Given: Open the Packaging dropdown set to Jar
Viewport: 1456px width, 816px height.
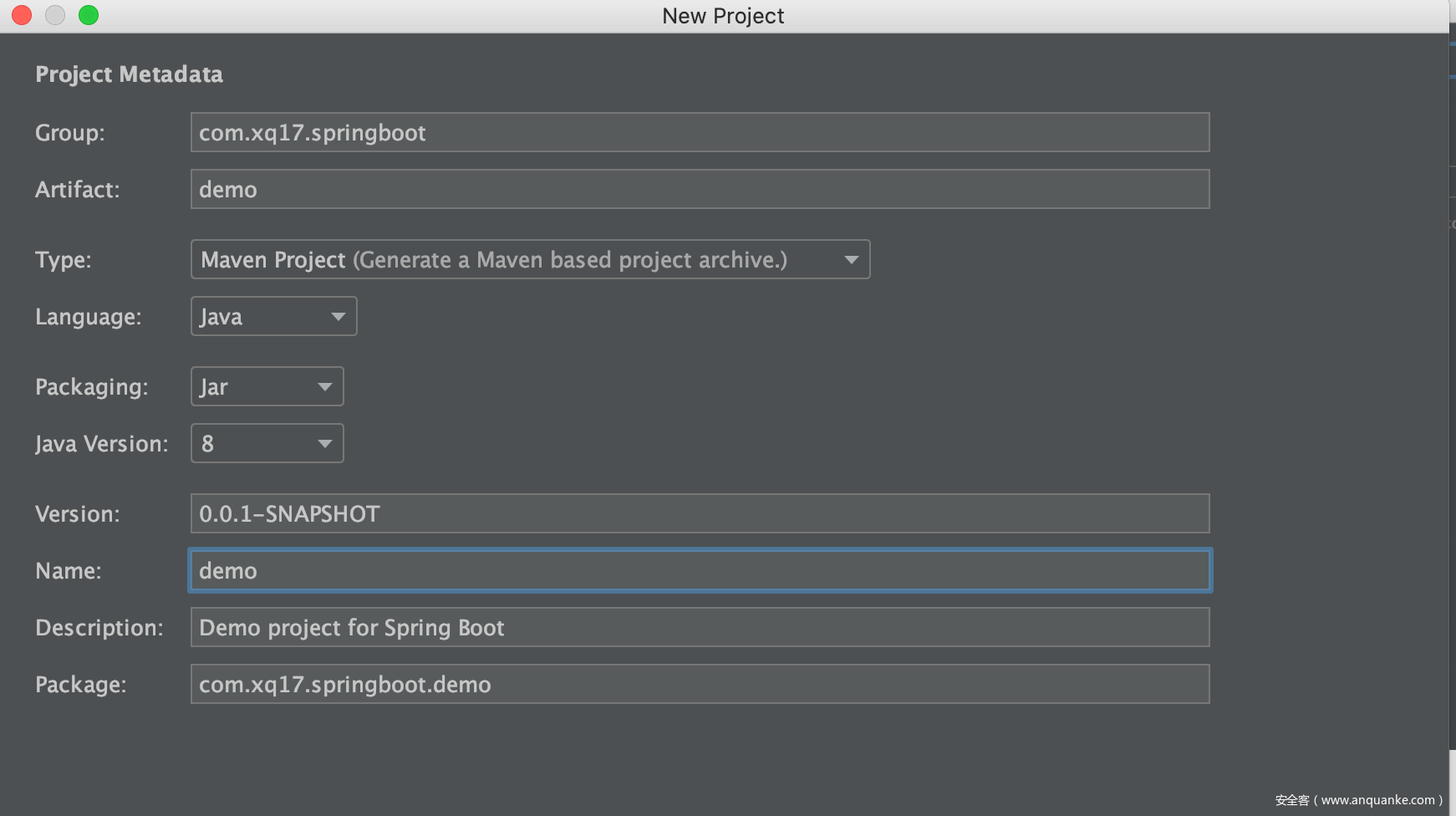Looking at the screenshot, I should pyautogui.click(x=267, y=386).
